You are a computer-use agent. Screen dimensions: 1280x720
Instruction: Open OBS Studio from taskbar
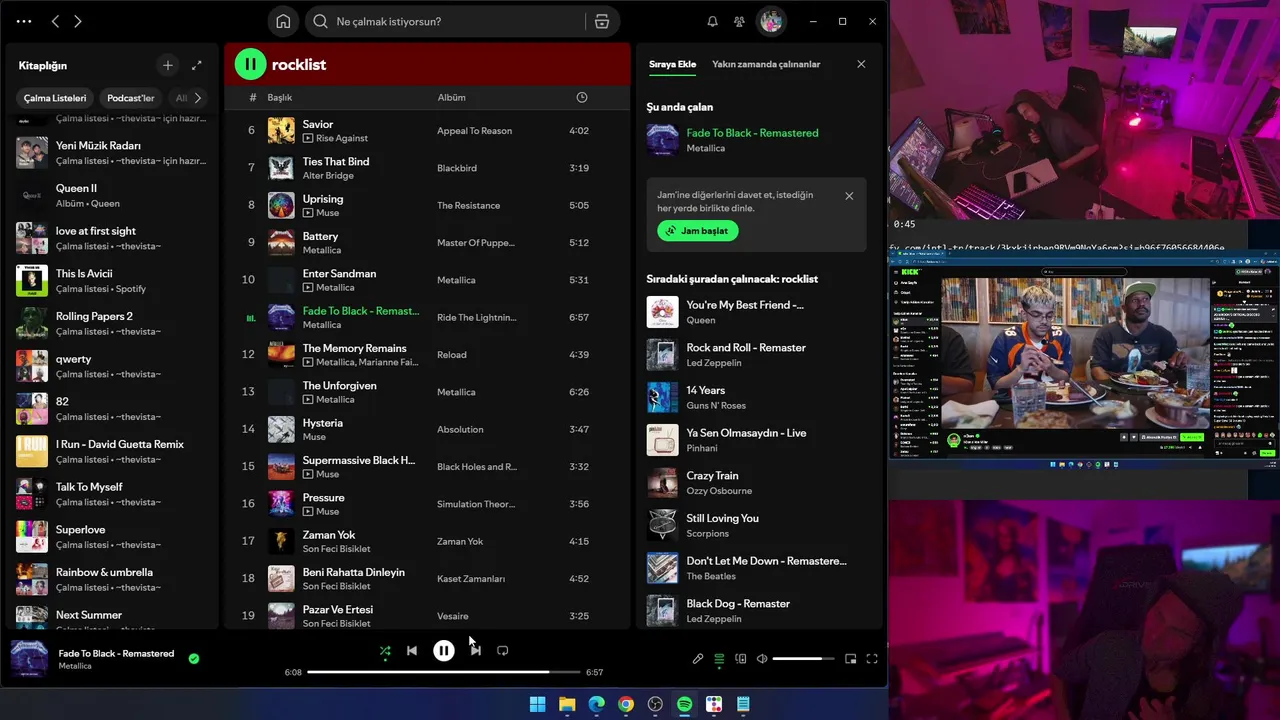click(655, 704)
